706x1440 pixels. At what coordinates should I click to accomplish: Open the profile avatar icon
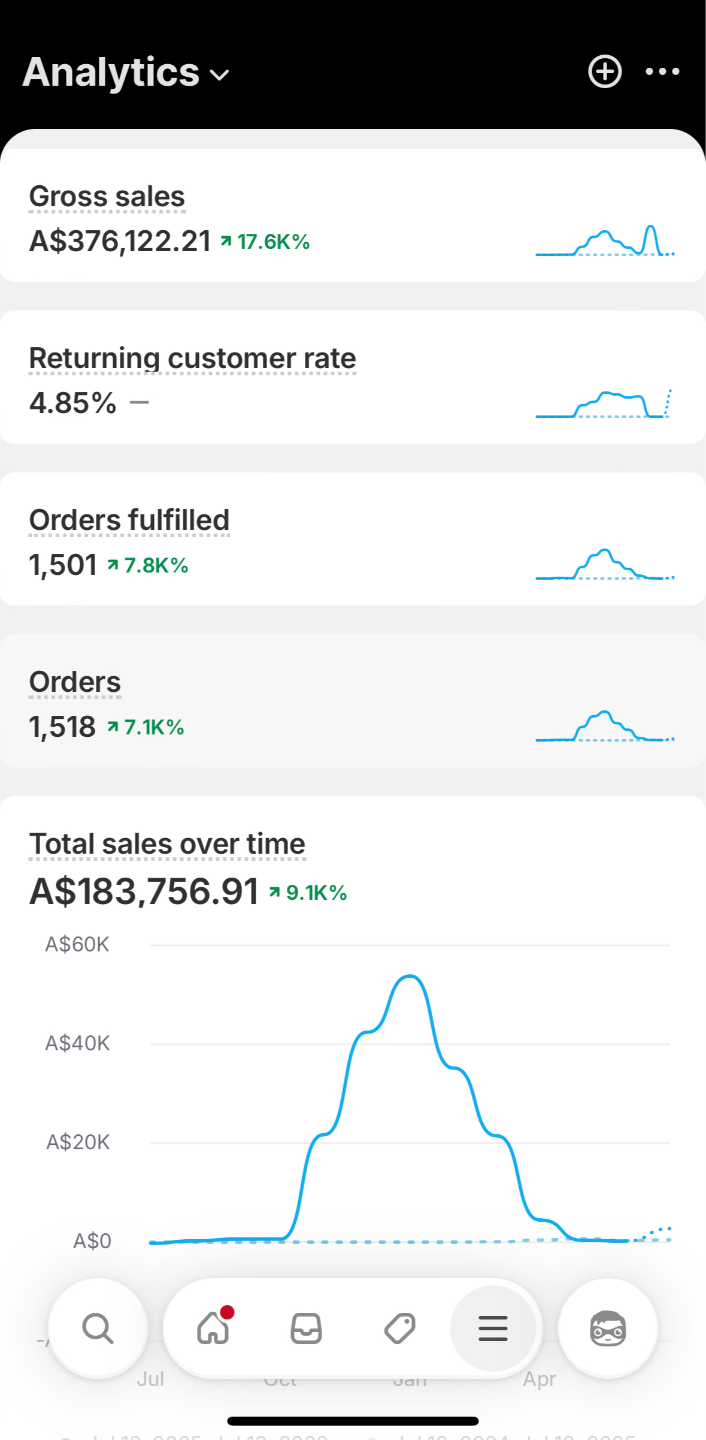[608, 1328]
